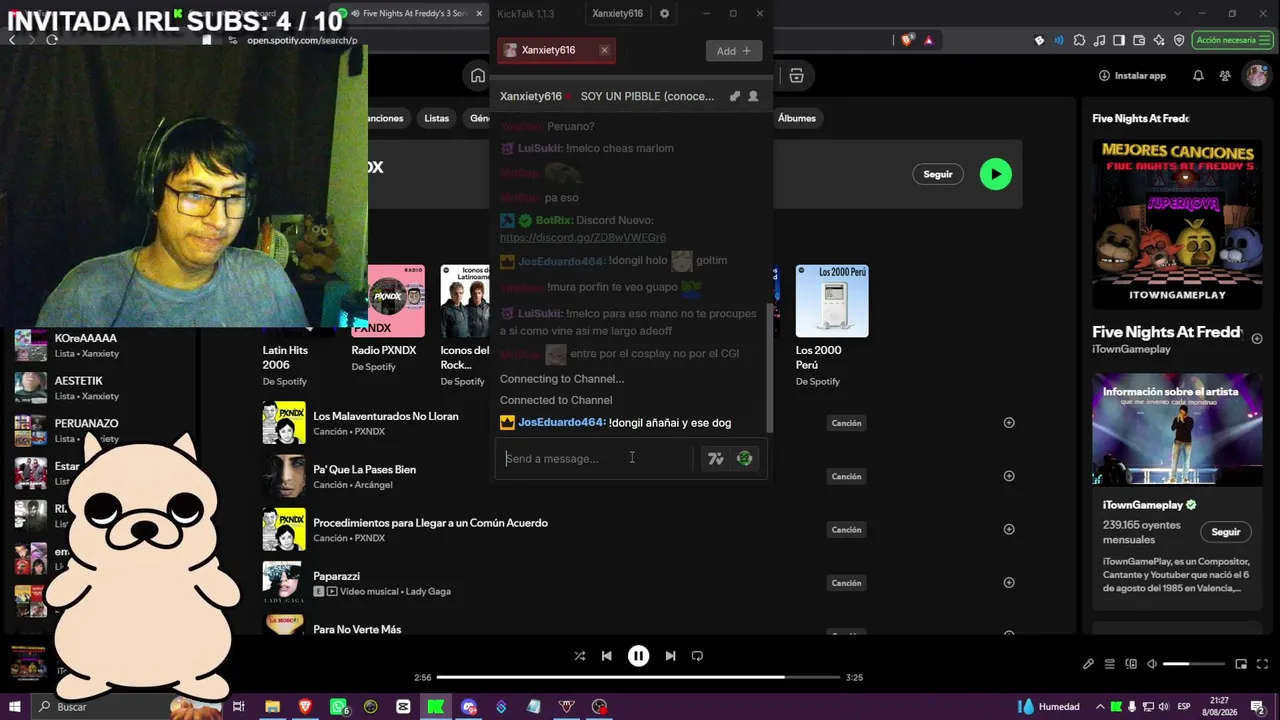Open the browser extensions puzzle icon
1280x720 pixels.
(1079, 40)
